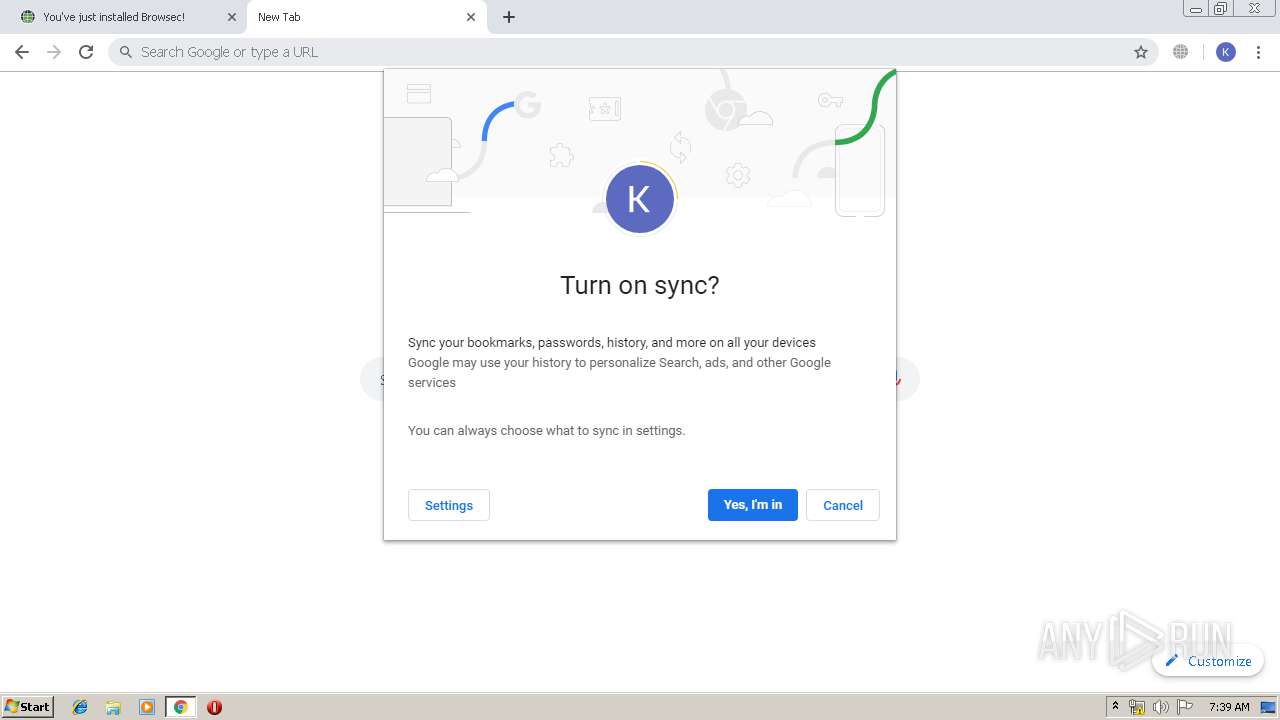The height and width of the screenshot is (720, 1280).
Task: Close the 'You've just installed Browsec!' tab
Action: click(x=232, y=17)
